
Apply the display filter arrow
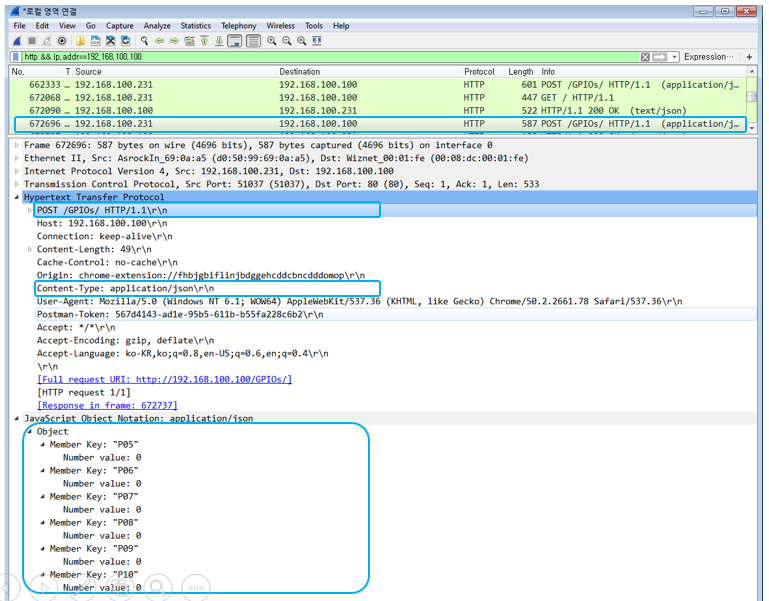pos(660,57)
